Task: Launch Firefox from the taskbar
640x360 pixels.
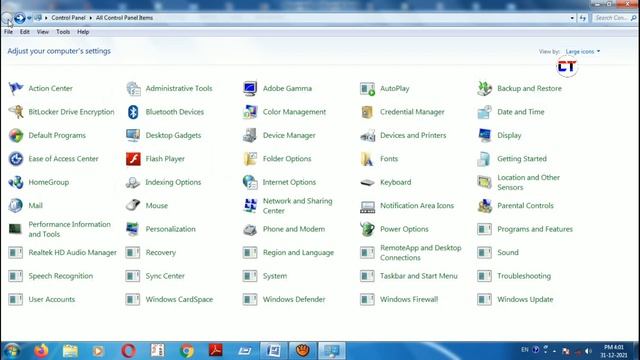Action: (41, 351)
